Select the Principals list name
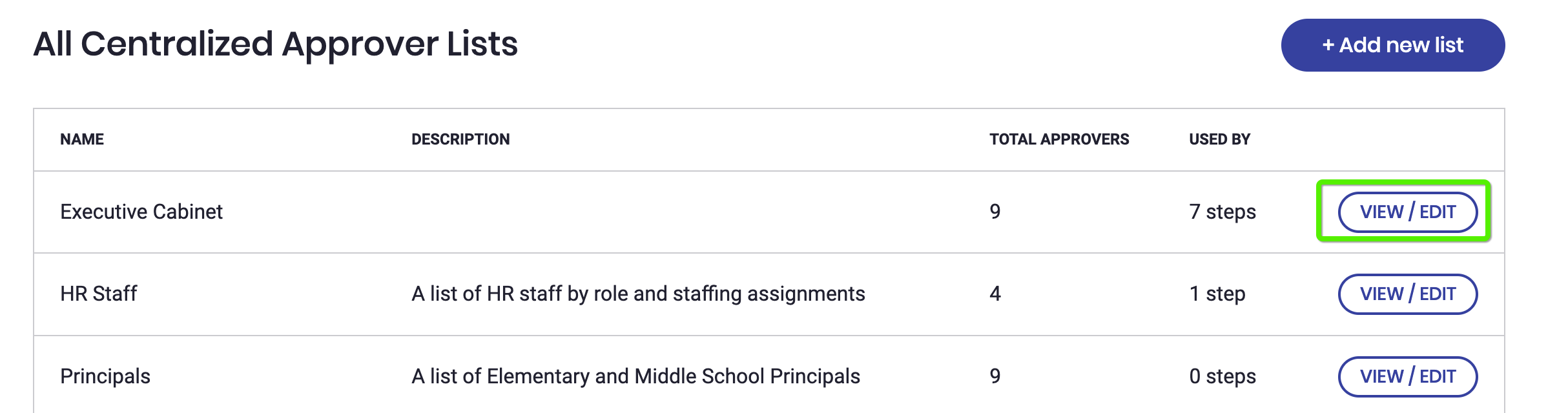The height and width of the screenshot is (413, 1568). coord(105,377)
